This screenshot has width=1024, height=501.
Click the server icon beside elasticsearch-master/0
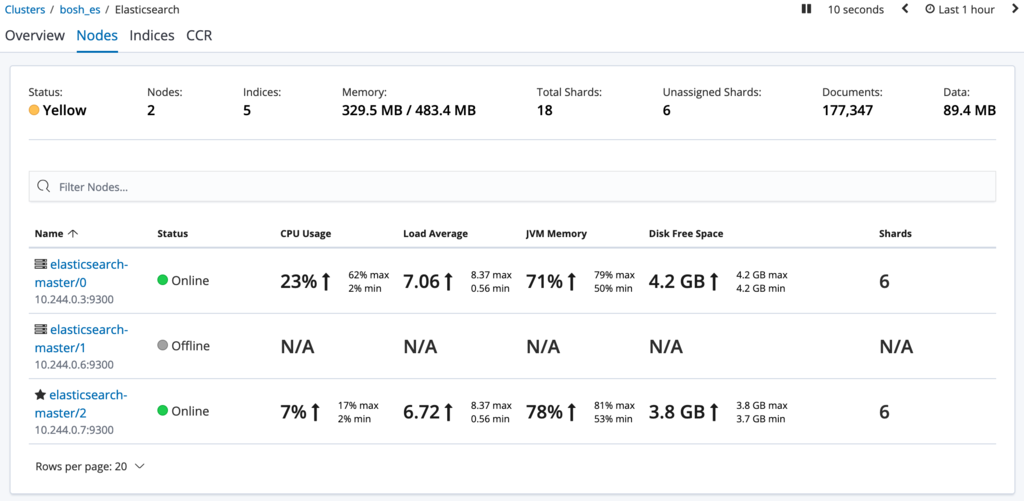(41, 264)
